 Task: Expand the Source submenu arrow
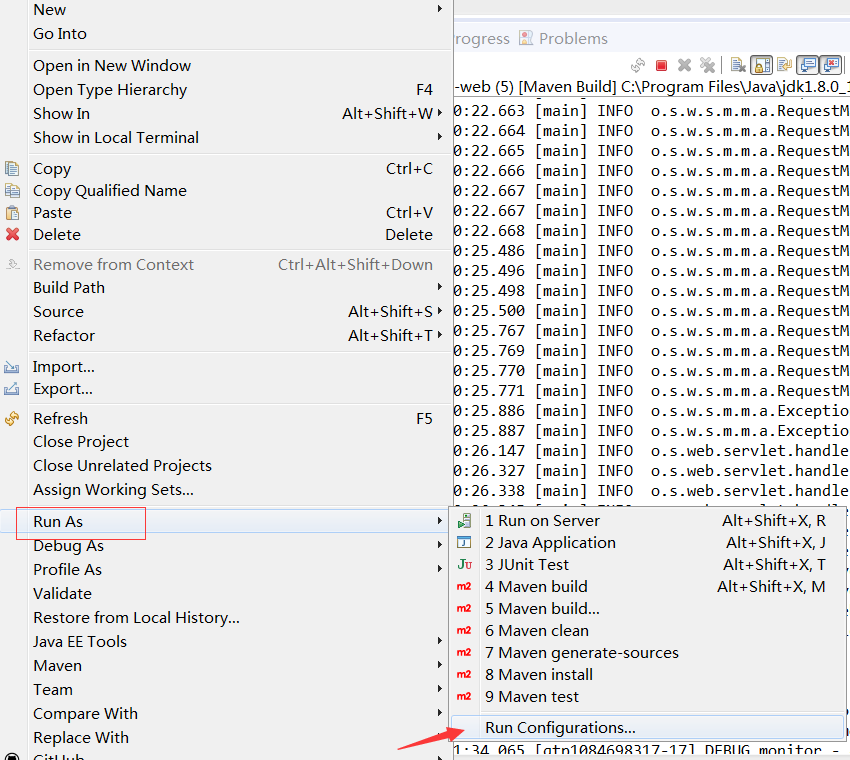click(440, 311)
